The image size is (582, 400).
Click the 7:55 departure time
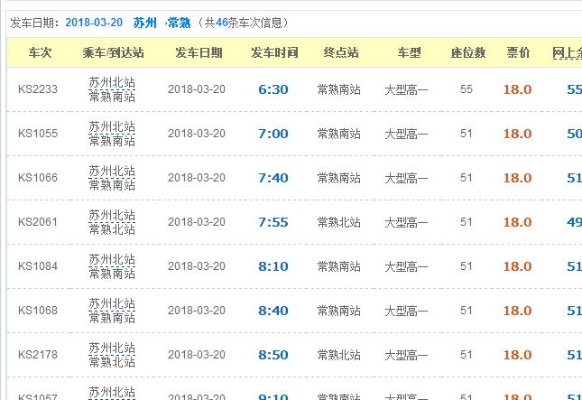point(273,222)
